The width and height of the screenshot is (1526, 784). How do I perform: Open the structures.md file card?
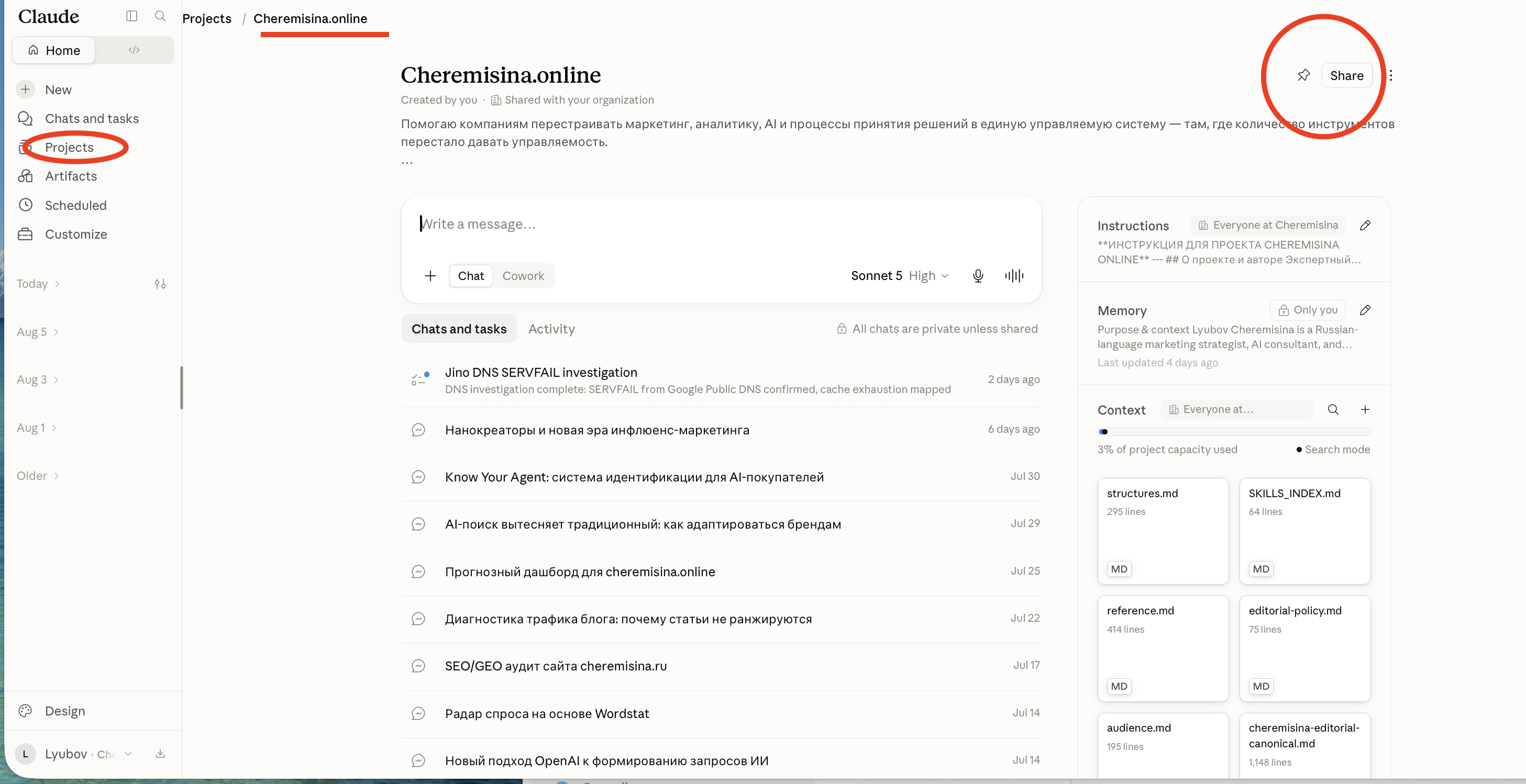1163,531
